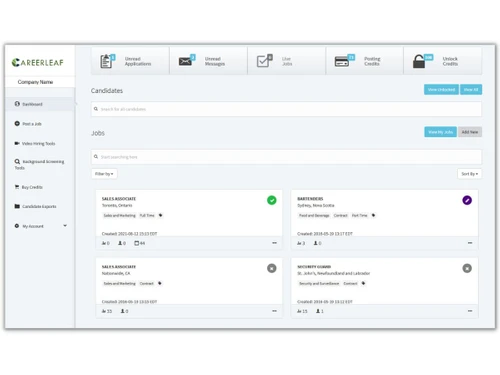Open Live Jobs checkbox icon

pyautogui.click(x=264, y=61)
